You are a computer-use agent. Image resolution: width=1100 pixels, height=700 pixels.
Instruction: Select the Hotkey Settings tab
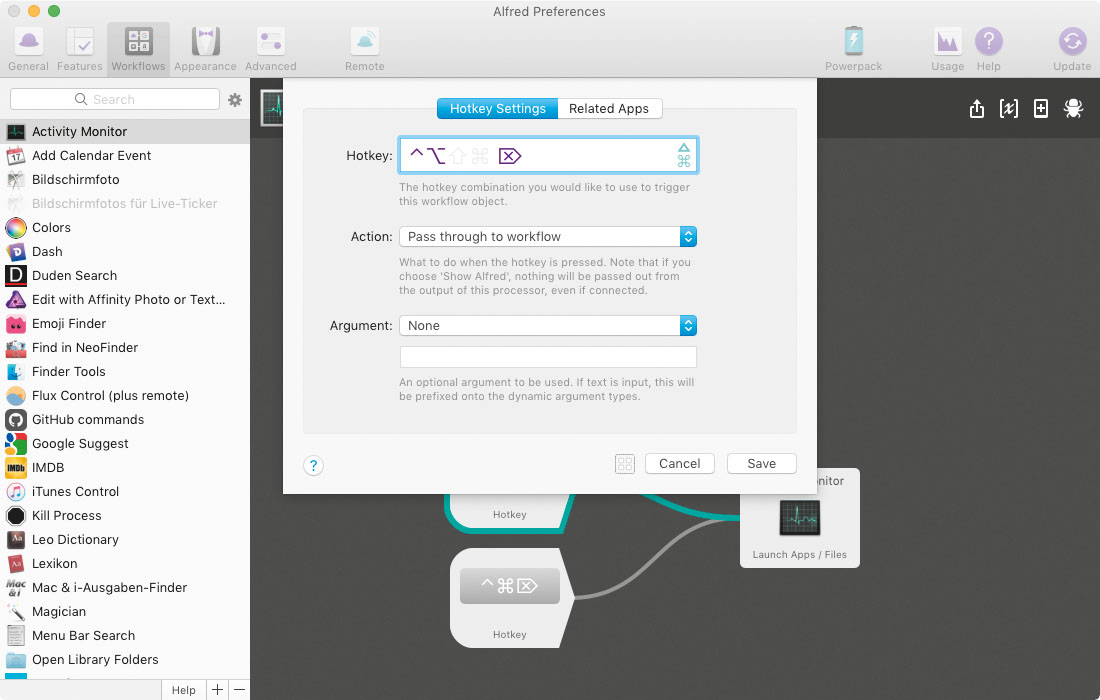click(x=497, y=109)
